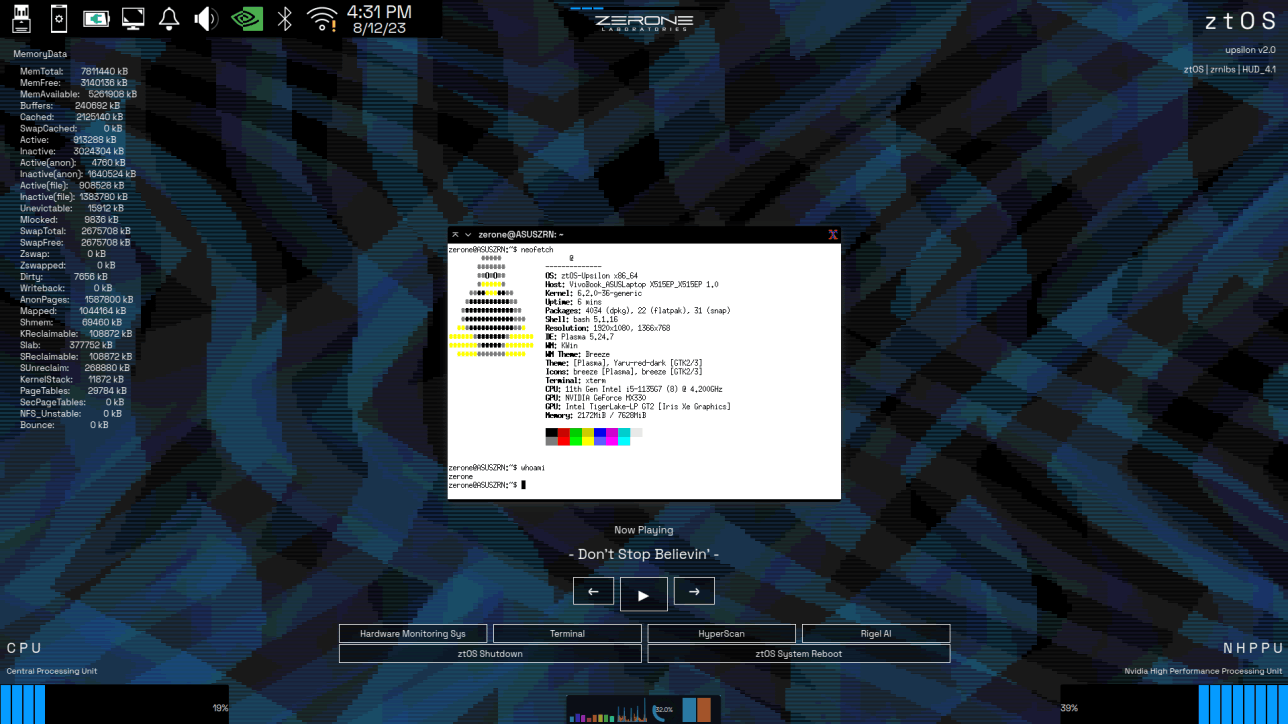Click the 'MemTotal: 7811440 kB' line
The height and width of the screenshot is (724, 1288).
pyautogui.click(x=74, y=72)
